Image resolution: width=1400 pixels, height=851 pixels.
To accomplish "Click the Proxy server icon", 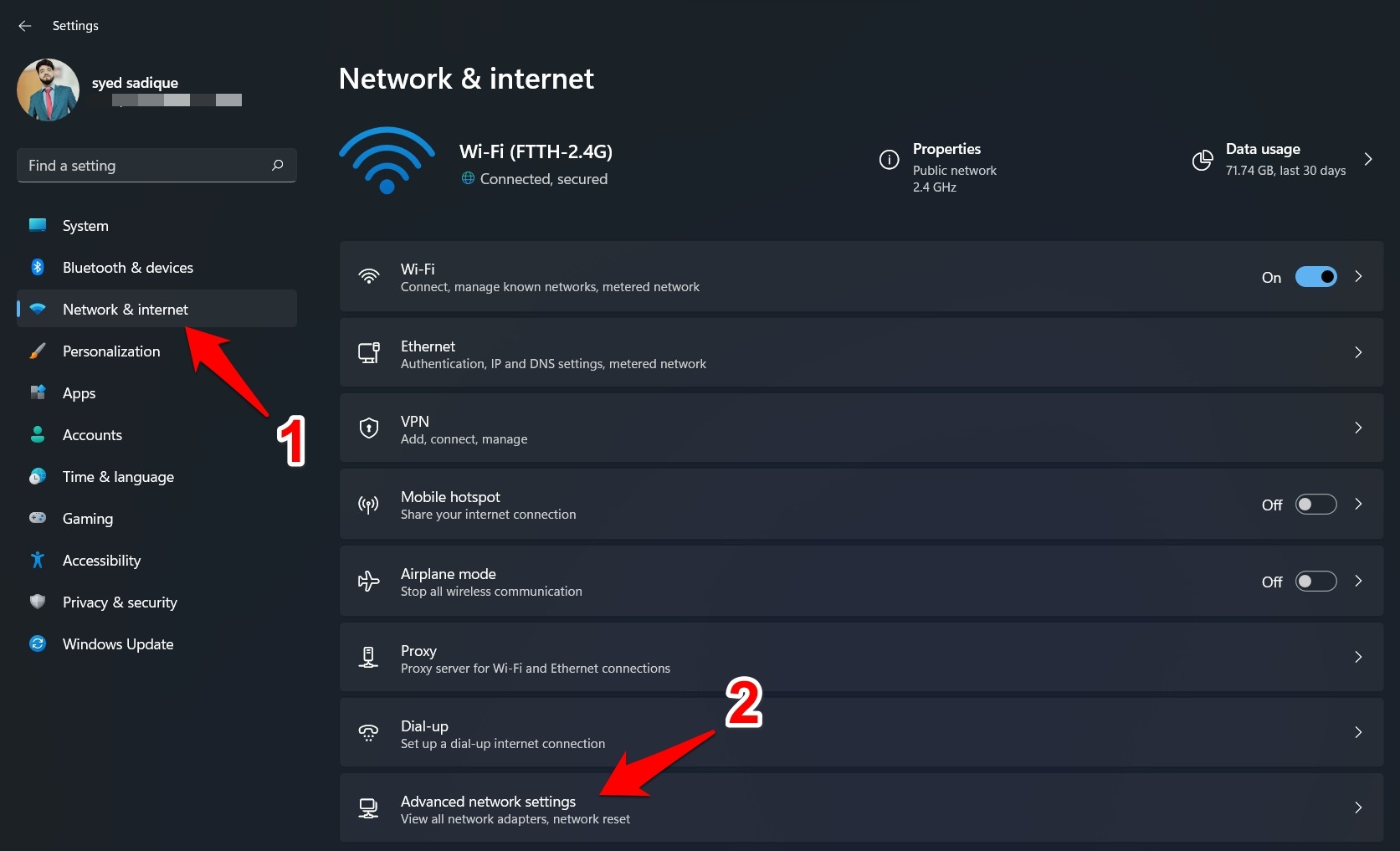I will pos(368,657).
